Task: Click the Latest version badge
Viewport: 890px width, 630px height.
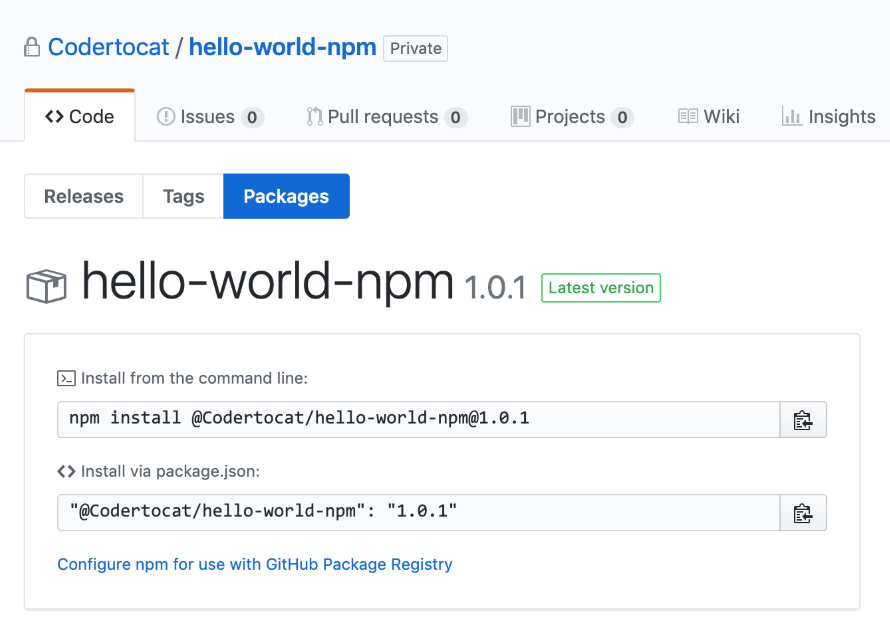Action: 601,288
